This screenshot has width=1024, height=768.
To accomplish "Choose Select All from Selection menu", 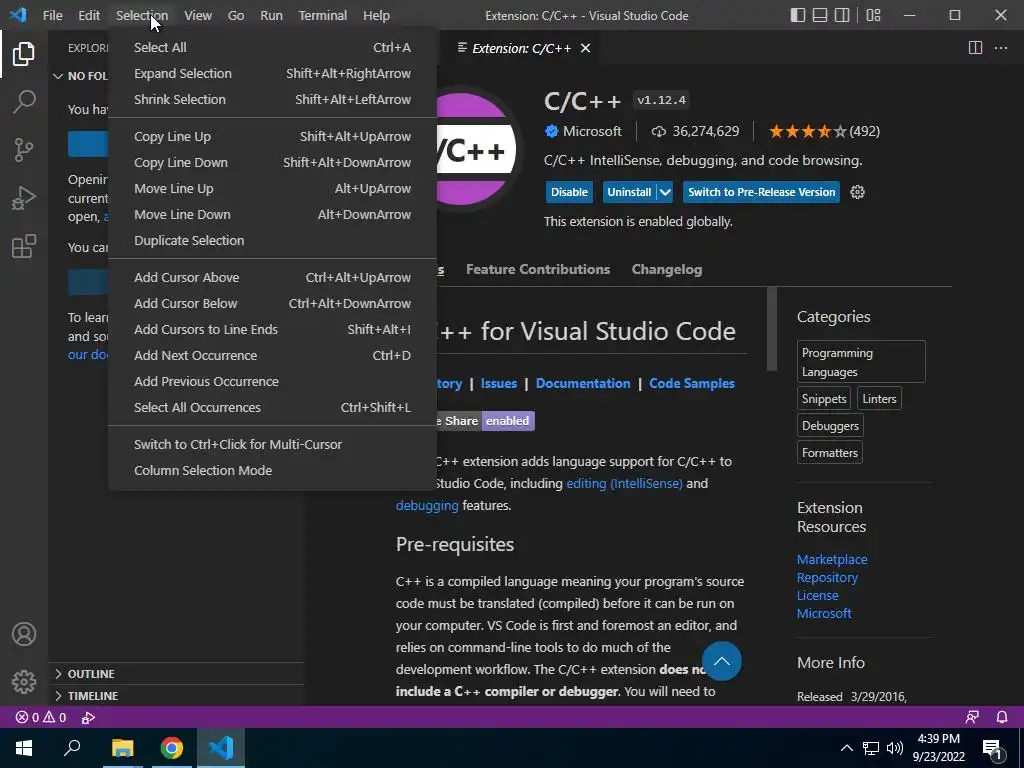I will tap(272, 47).
